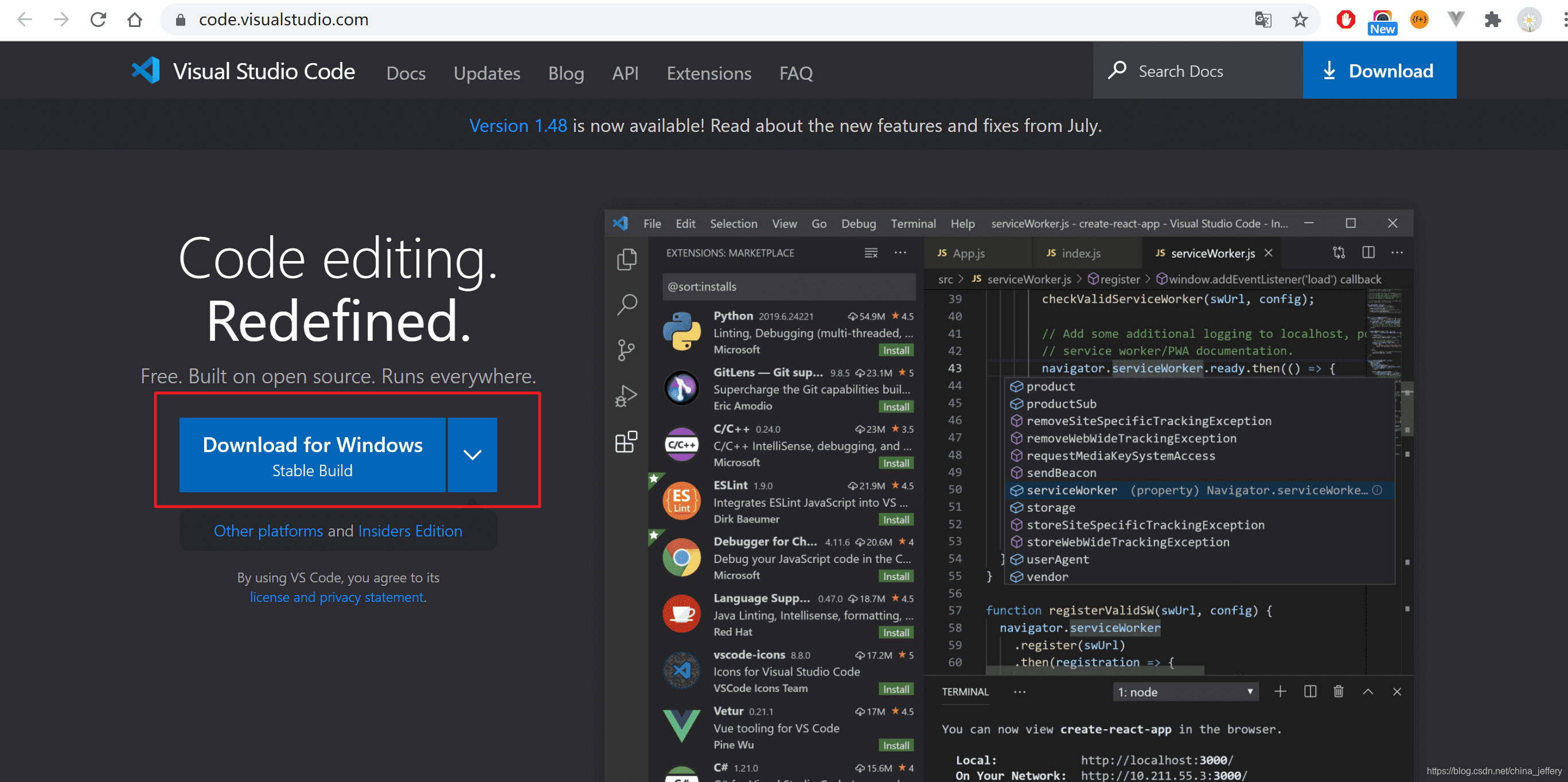Viewport: 1568px width, 782px height.
Task: Click the Google Translate icon in address bar
Action: 1263,20
